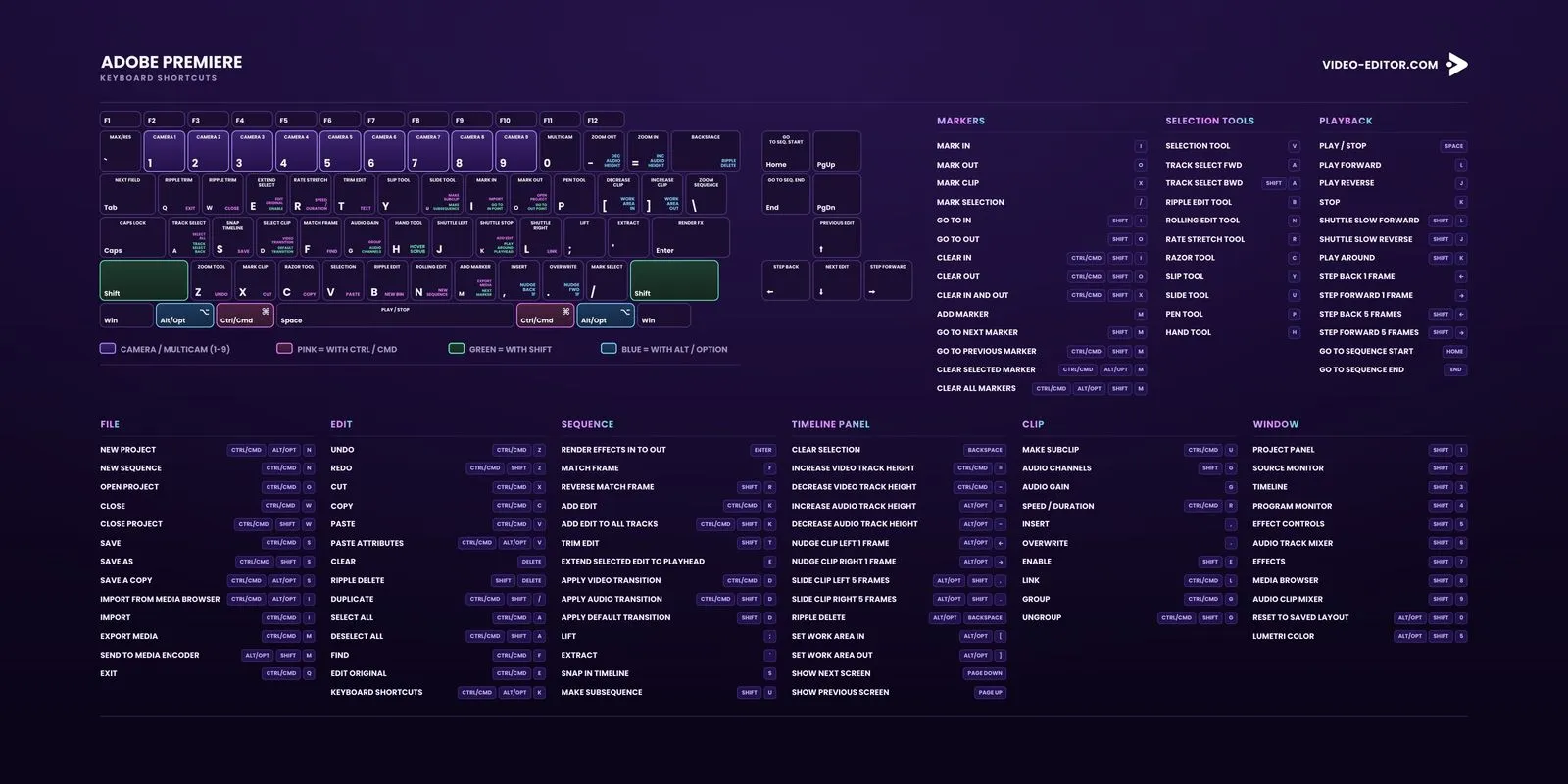Click the ADOBE PREMIERE title
The height and width of the screenshot is (784, 1568).
pos(171,62)
